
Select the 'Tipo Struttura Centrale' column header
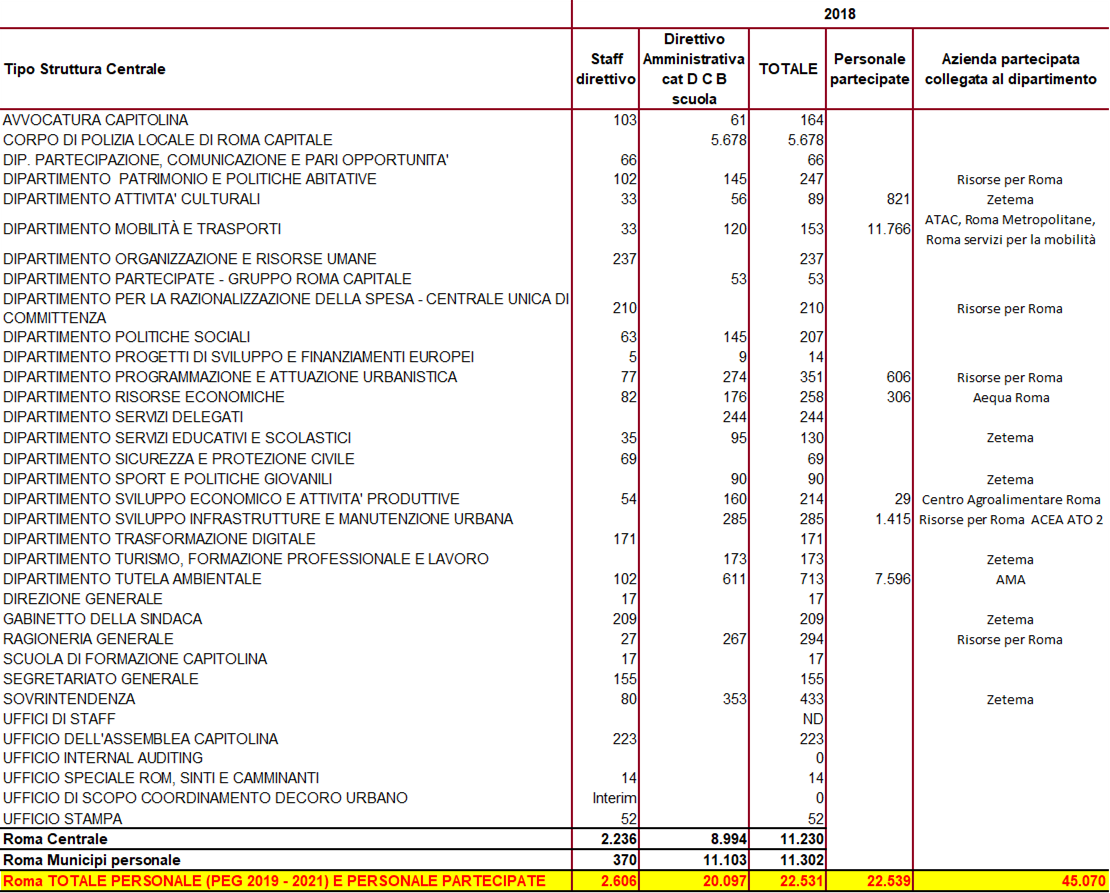[x=84, y=69]
